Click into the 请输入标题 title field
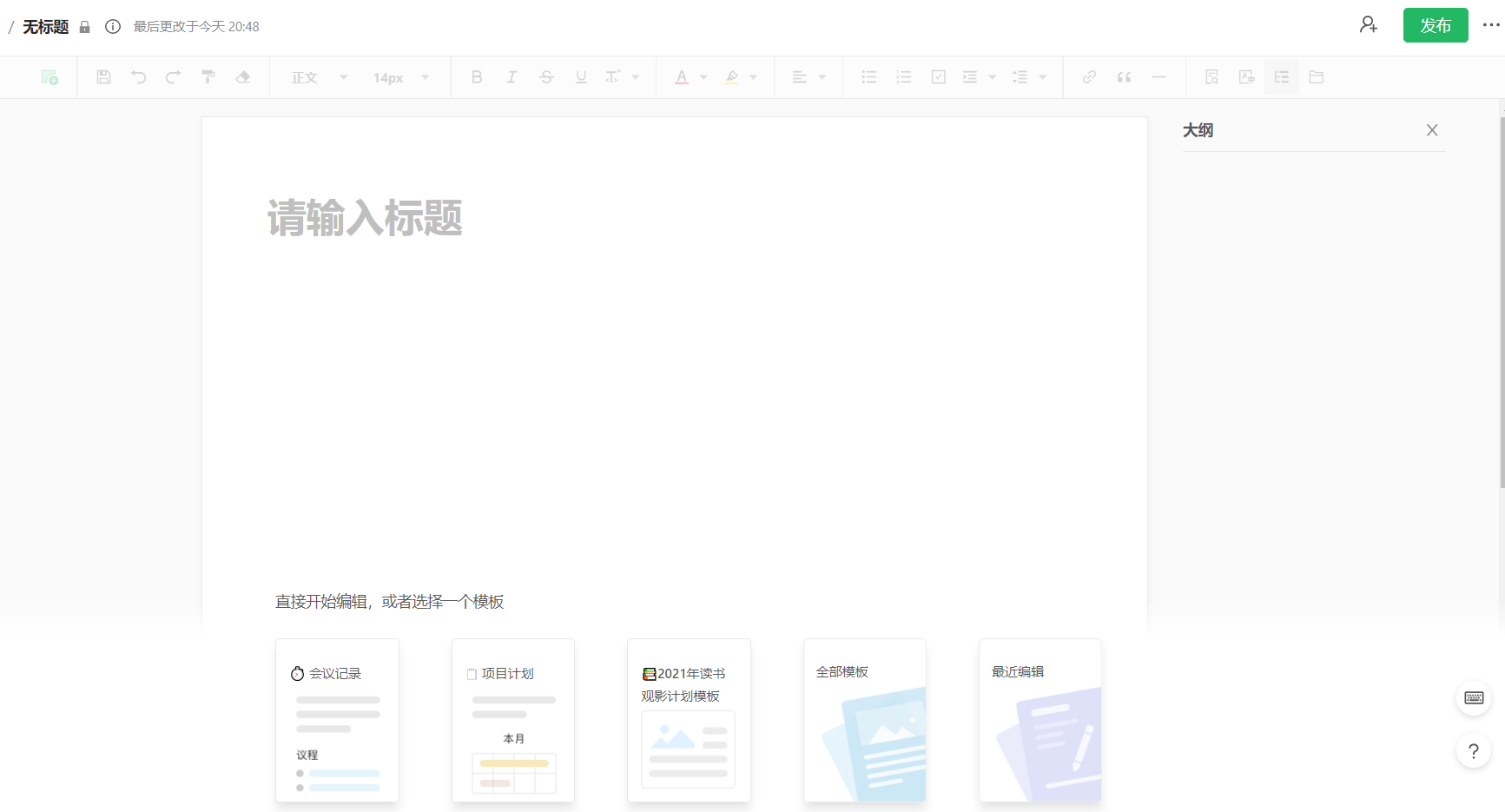This screenshot has width=1505, height=812. (x=365, y=217)
